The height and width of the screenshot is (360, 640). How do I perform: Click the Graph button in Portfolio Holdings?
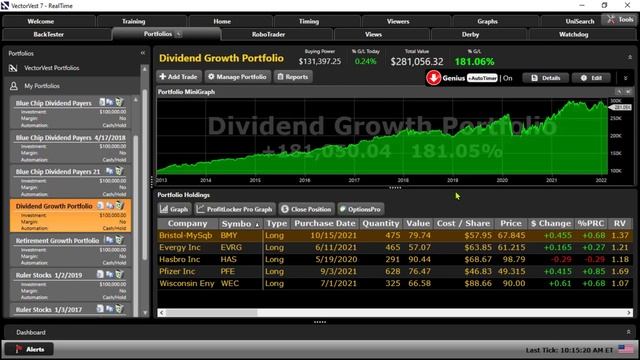174,209
